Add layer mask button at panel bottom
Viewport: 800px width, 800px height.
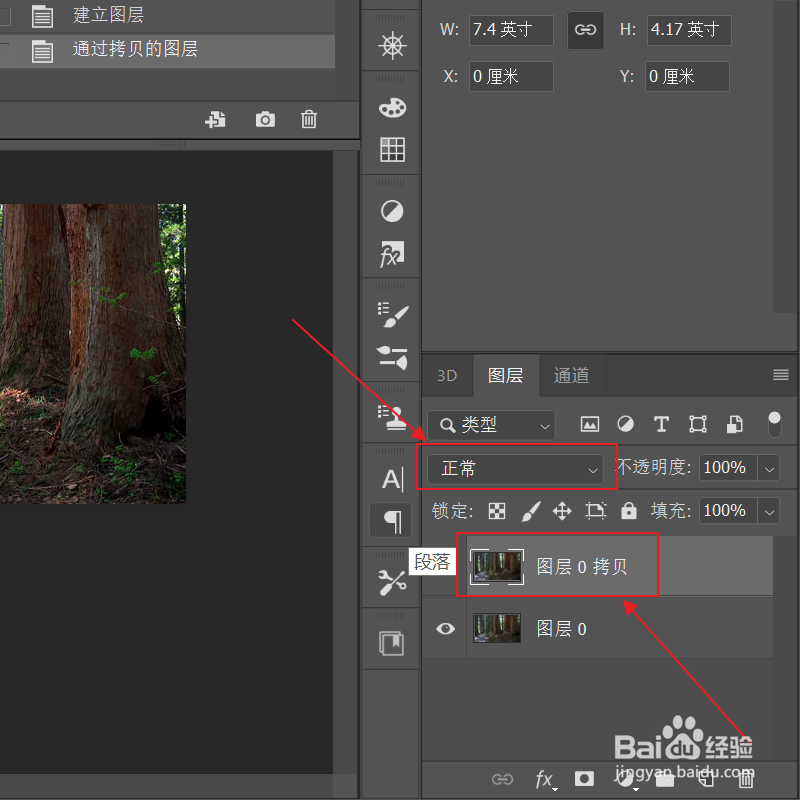(584, 779)
